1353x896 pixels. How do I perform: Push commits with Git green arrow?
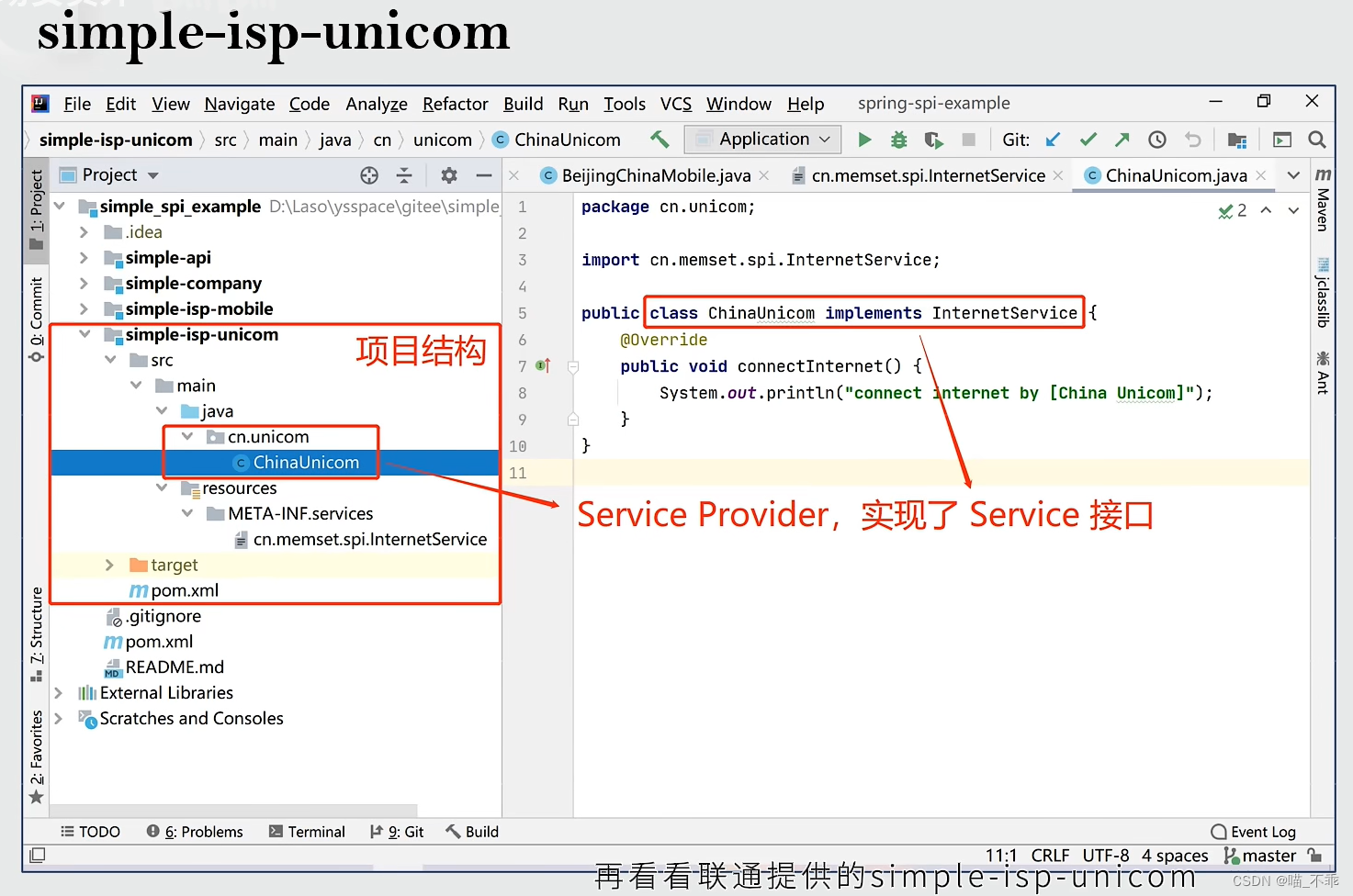(x=1122, y=140)
